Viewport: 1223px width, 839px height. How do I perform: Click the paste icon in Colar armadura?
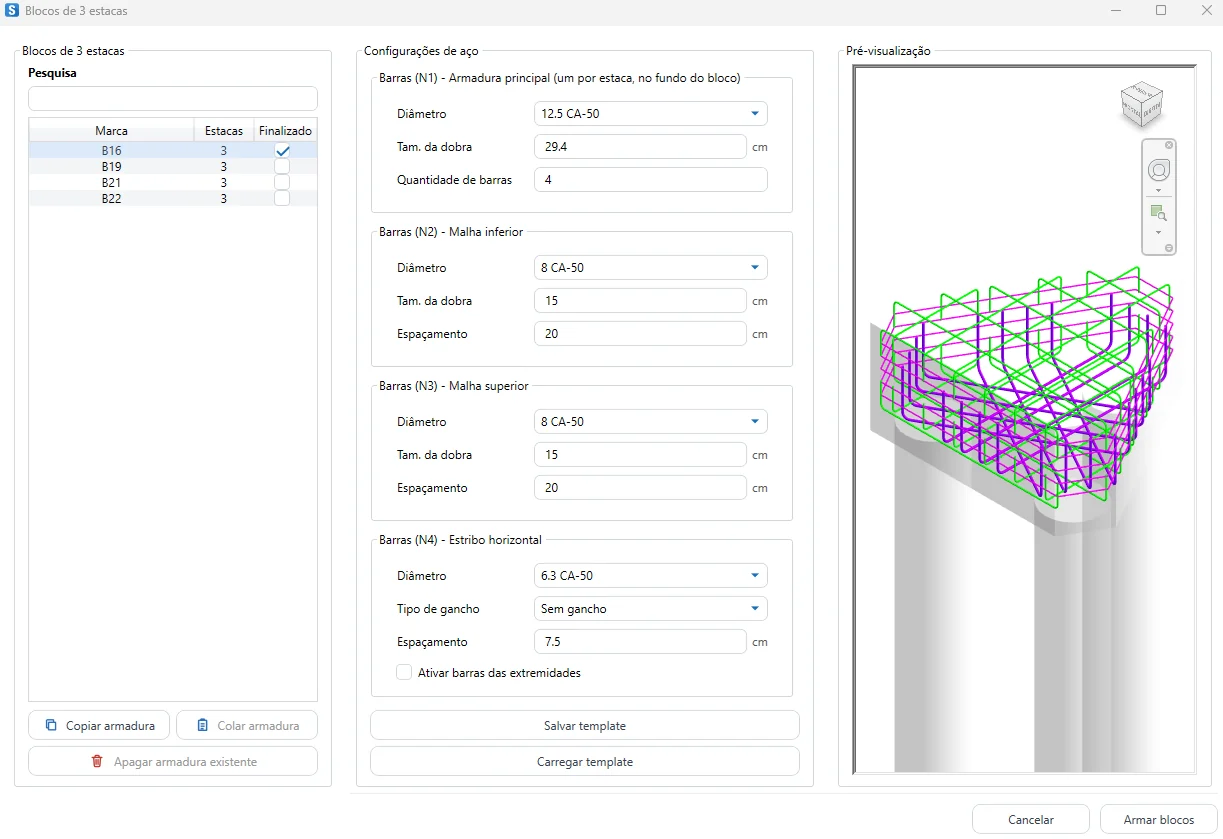pyautogui.click(x=203, y=725)
